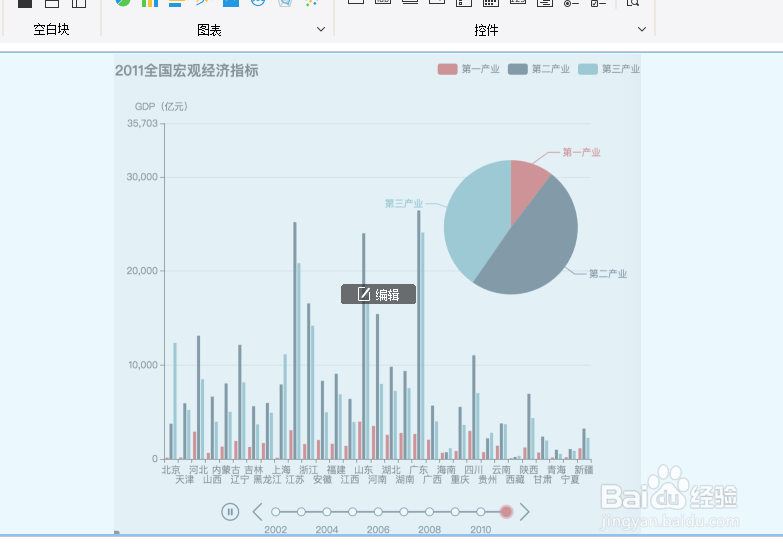Click the 内蒙古 x-axis label

coord(226,470)
